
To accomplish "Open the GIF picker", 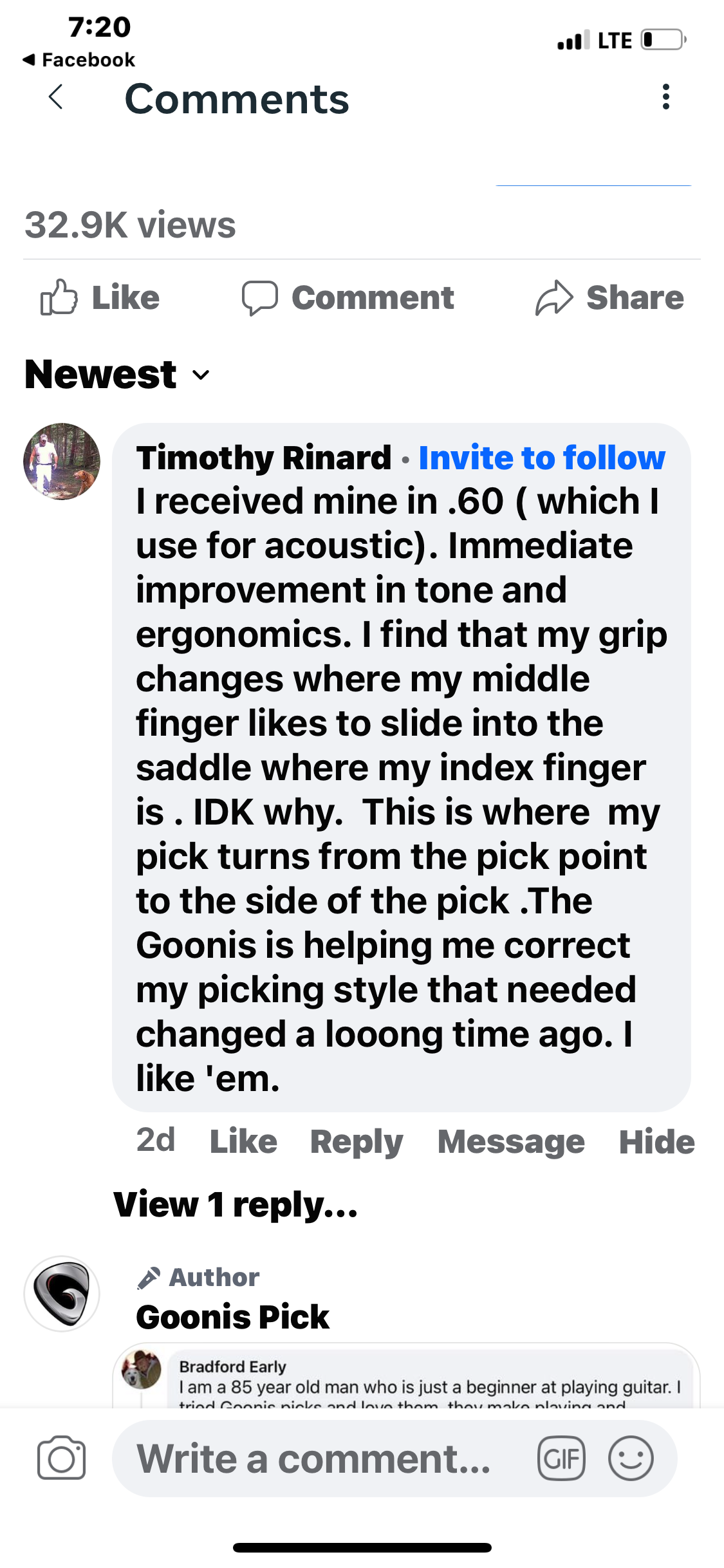I will [x=561, y=1459].
